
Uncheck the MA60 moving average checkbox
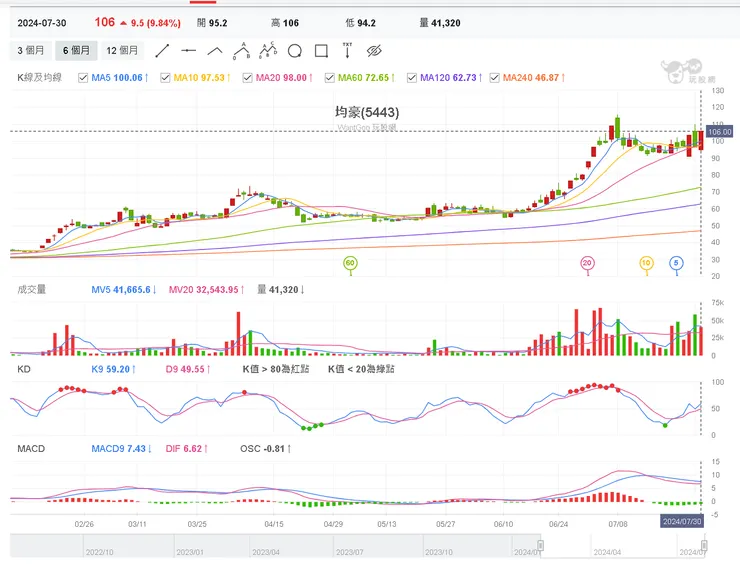coord(330,78)
